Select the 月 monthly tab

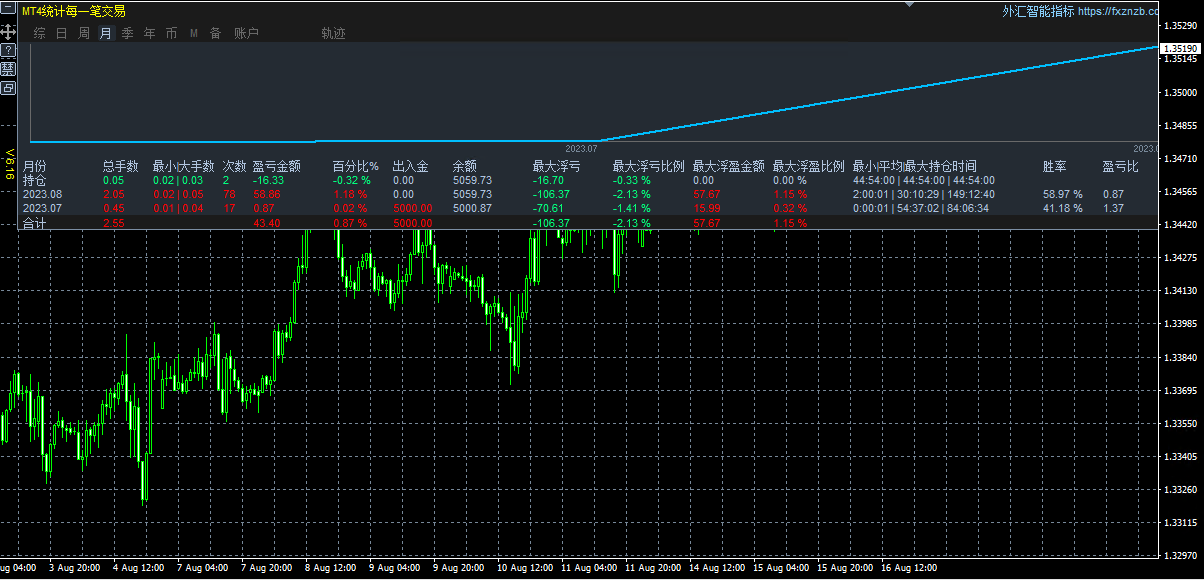tap(106, 33)
